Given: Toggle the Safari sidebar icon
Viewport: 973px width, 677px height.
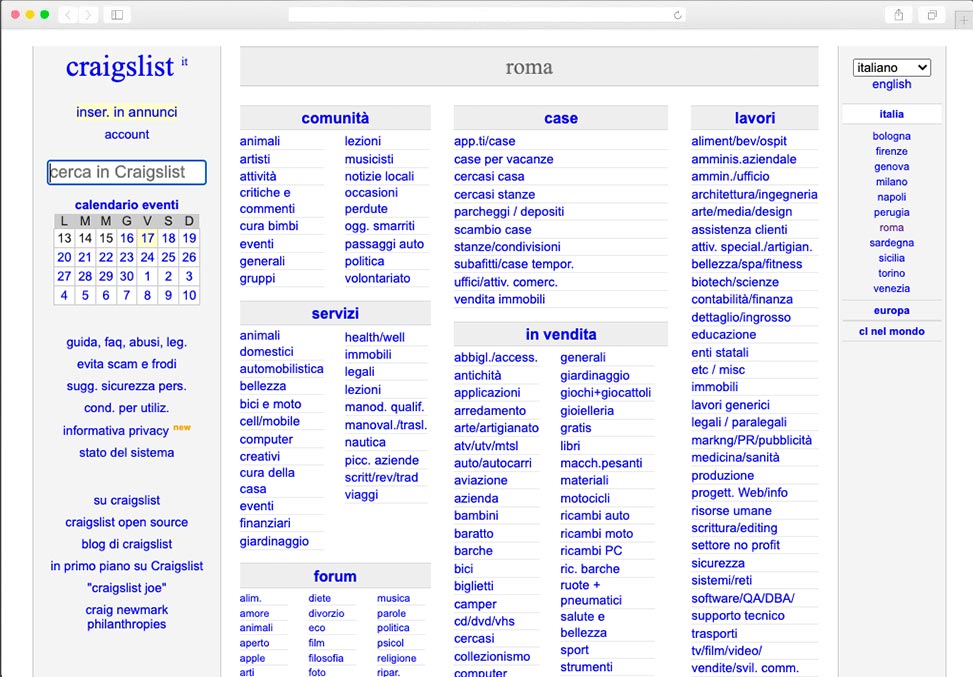Looking at the screenshot, I should coord(117,15).
